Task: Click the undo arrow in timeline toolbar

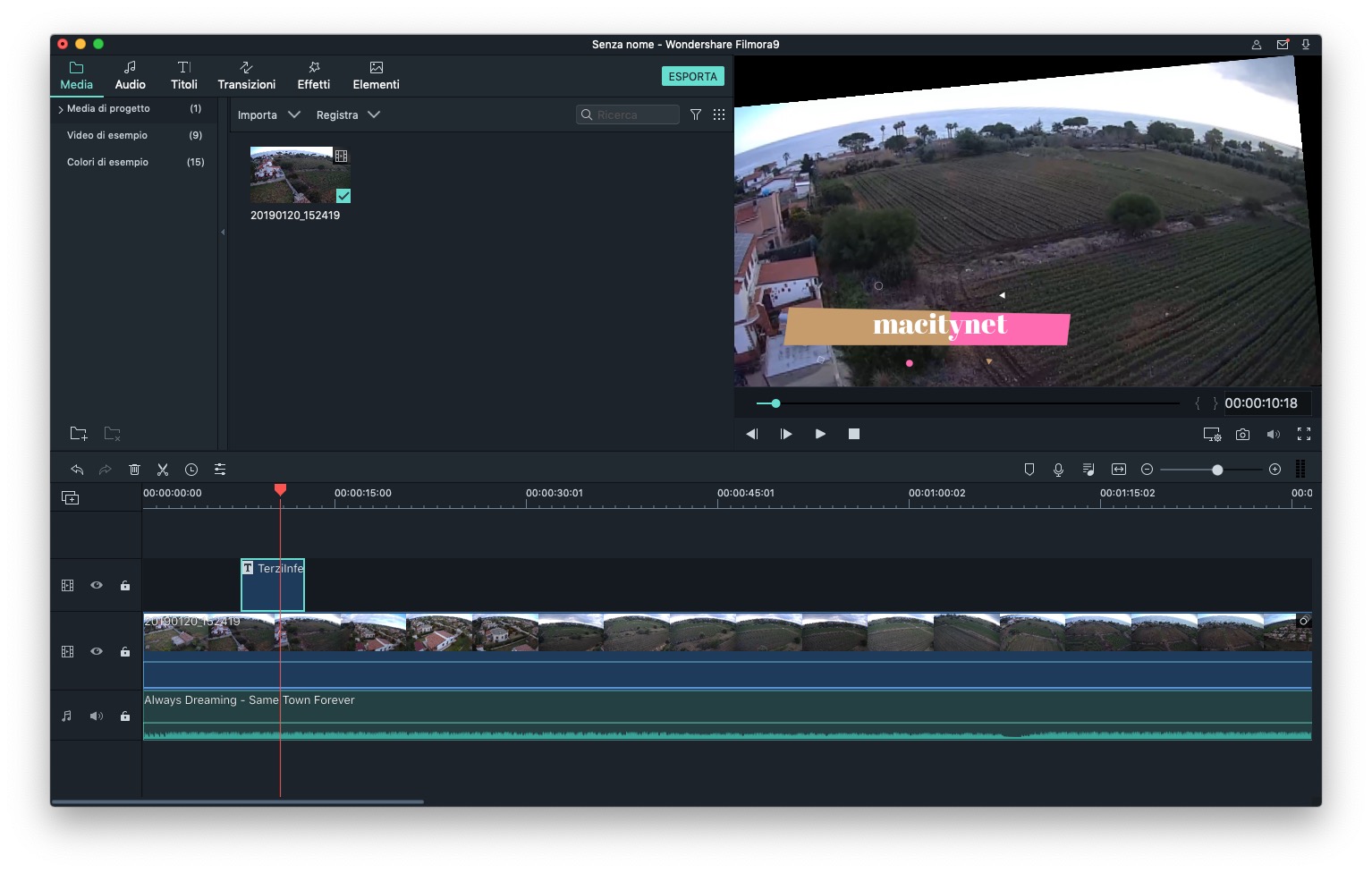Action: click(77, 470)
